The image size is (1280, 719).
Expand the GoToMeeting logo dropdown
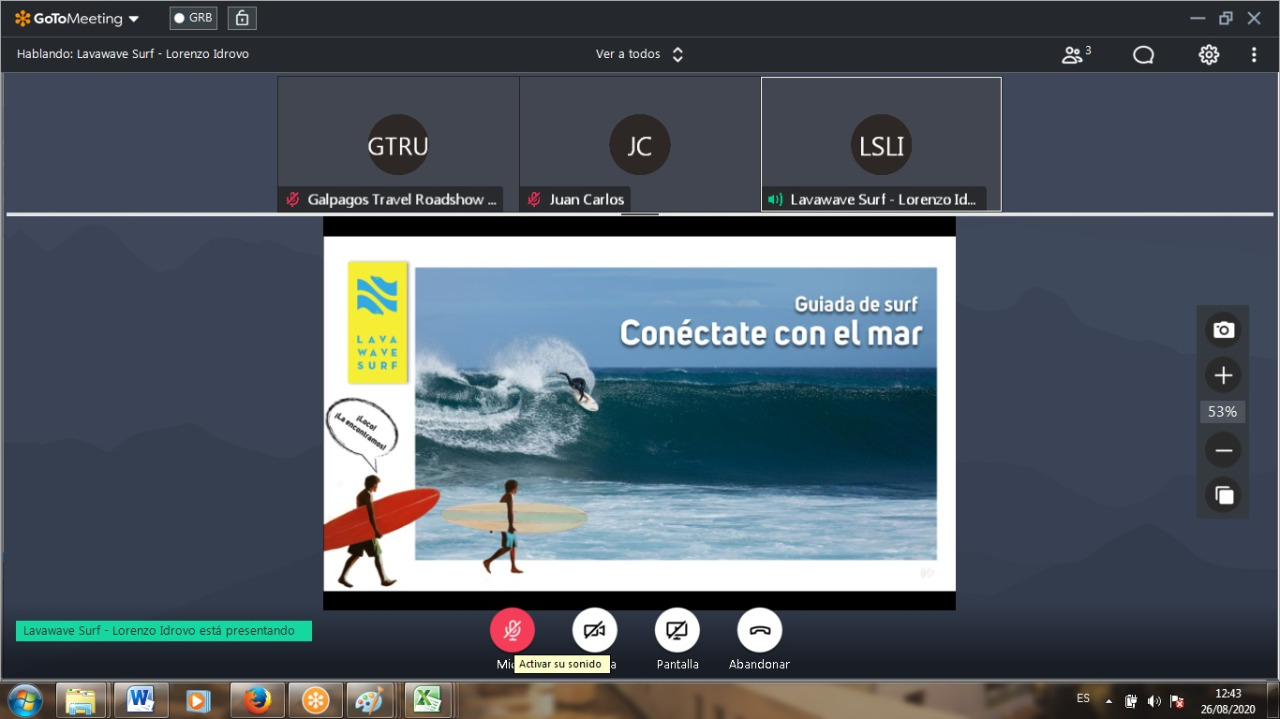click(x=77, y=19)
